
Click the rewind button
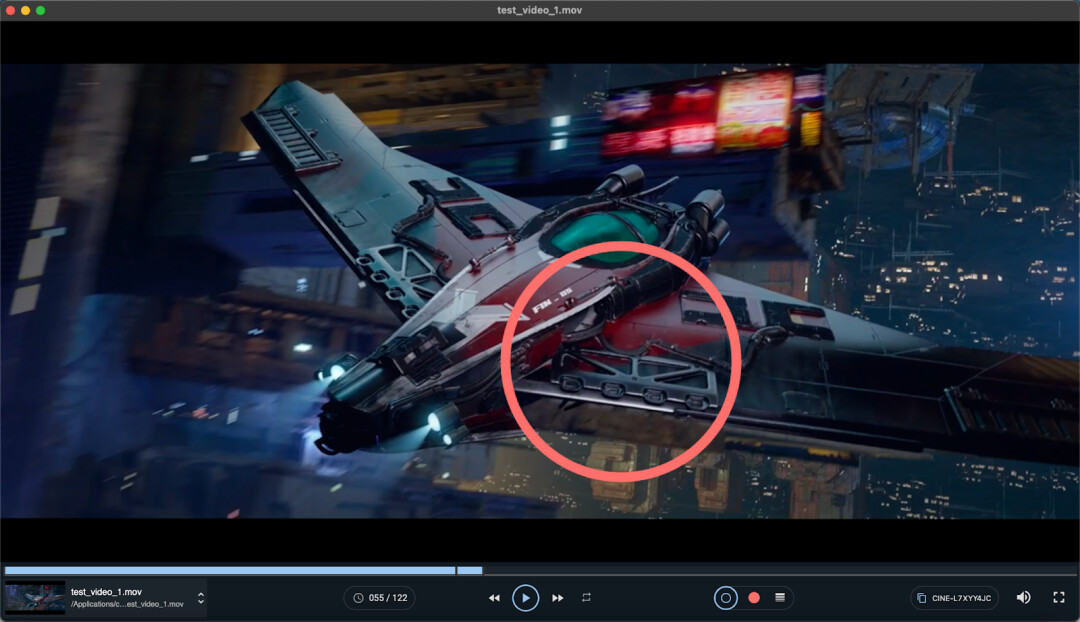coord(494,598)
